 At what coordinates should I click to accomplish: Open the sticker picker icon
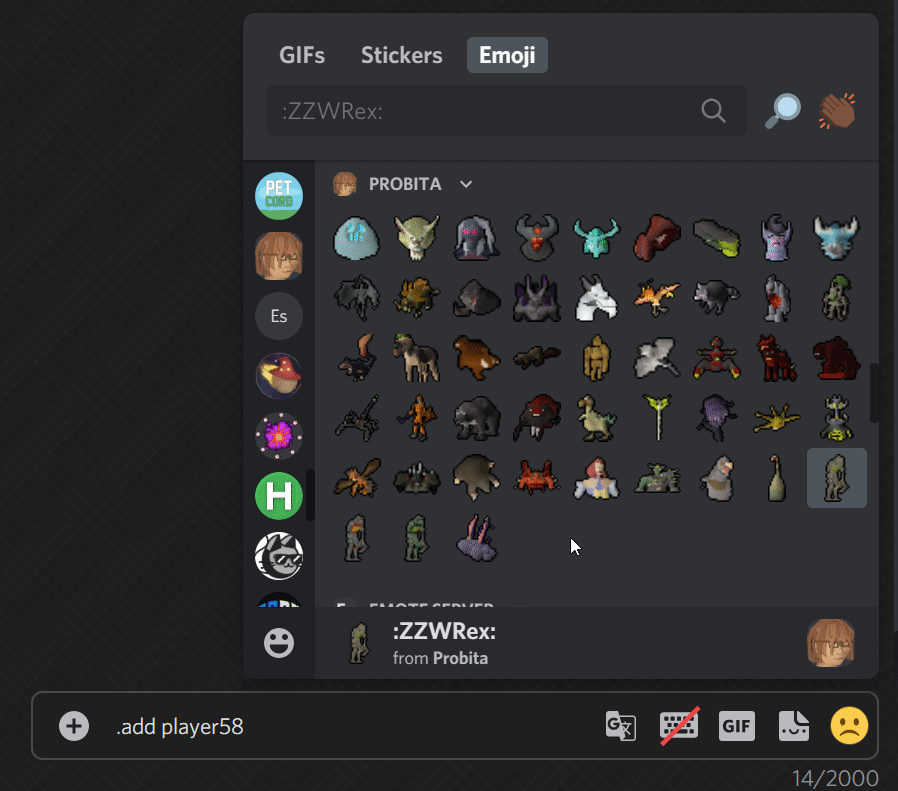(794, 726)
